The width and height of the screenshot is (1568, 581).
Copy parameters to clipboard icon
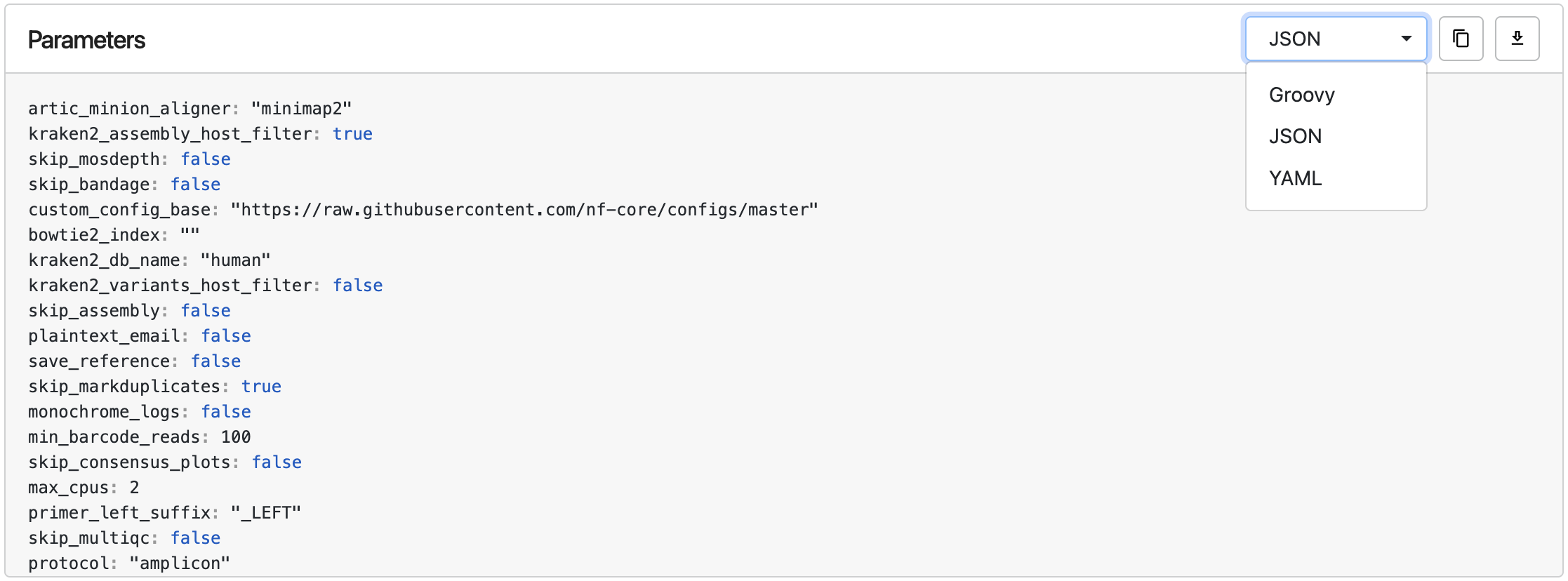[x=1461, y=39]
